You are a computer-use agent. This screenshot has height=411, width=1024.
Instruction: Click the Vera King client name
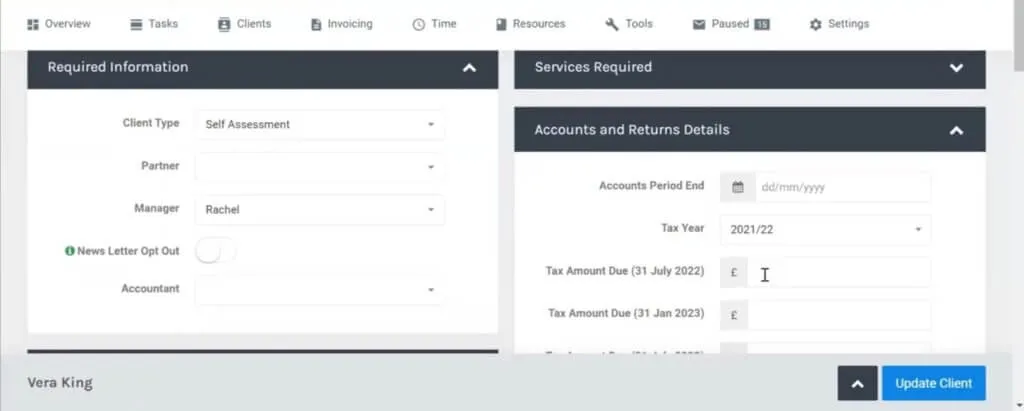(60, 383)
